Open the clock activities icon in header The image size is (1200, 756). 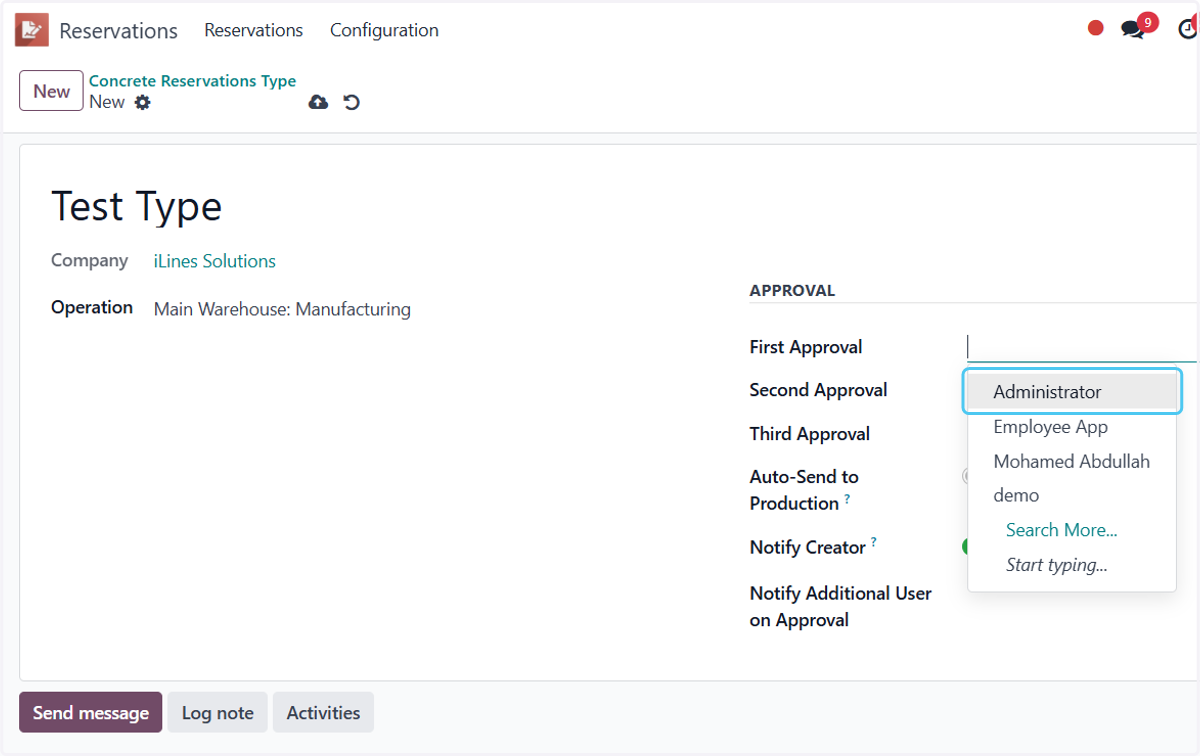click(x=1187, y=29)
